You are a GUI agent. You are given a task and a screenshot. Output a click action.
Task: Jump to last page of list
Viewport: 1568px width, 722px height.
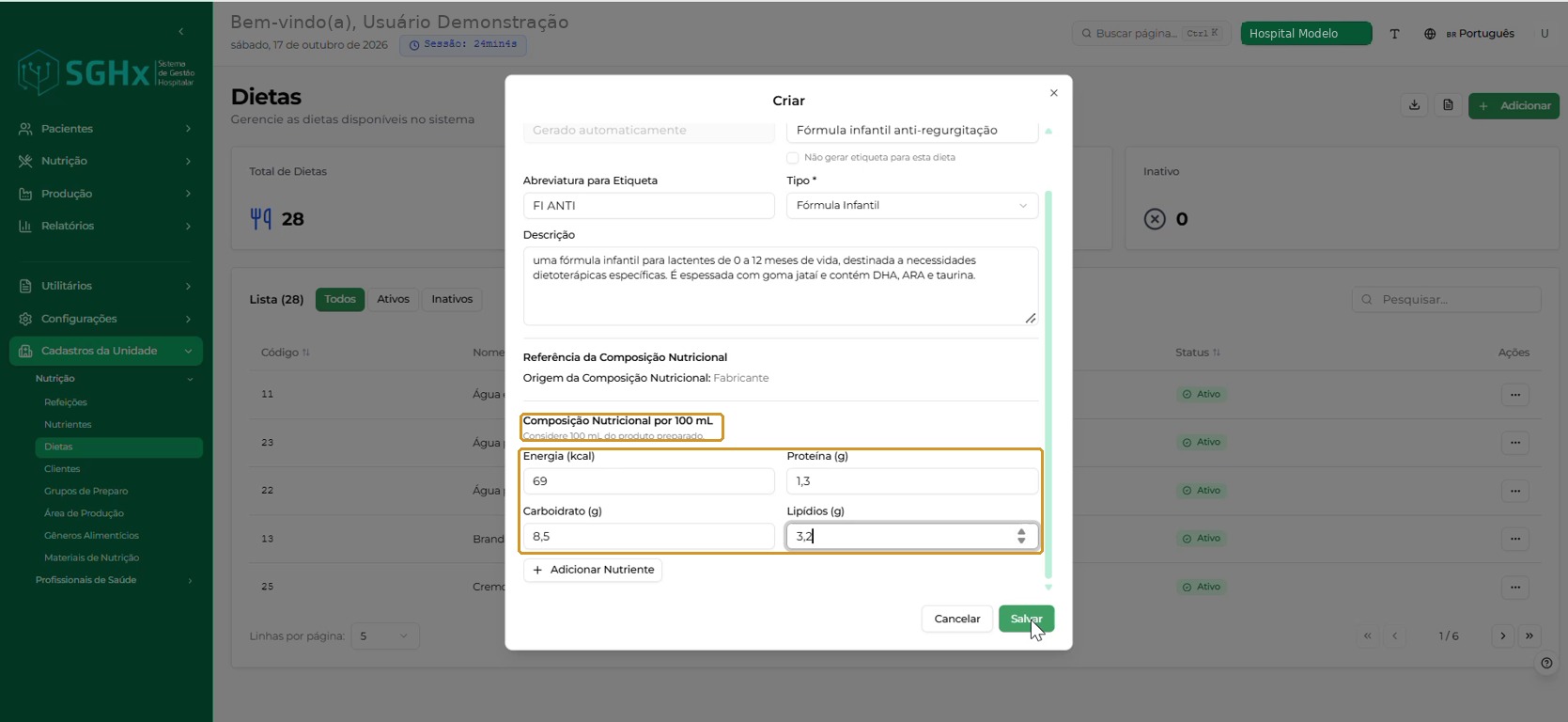1529,636
